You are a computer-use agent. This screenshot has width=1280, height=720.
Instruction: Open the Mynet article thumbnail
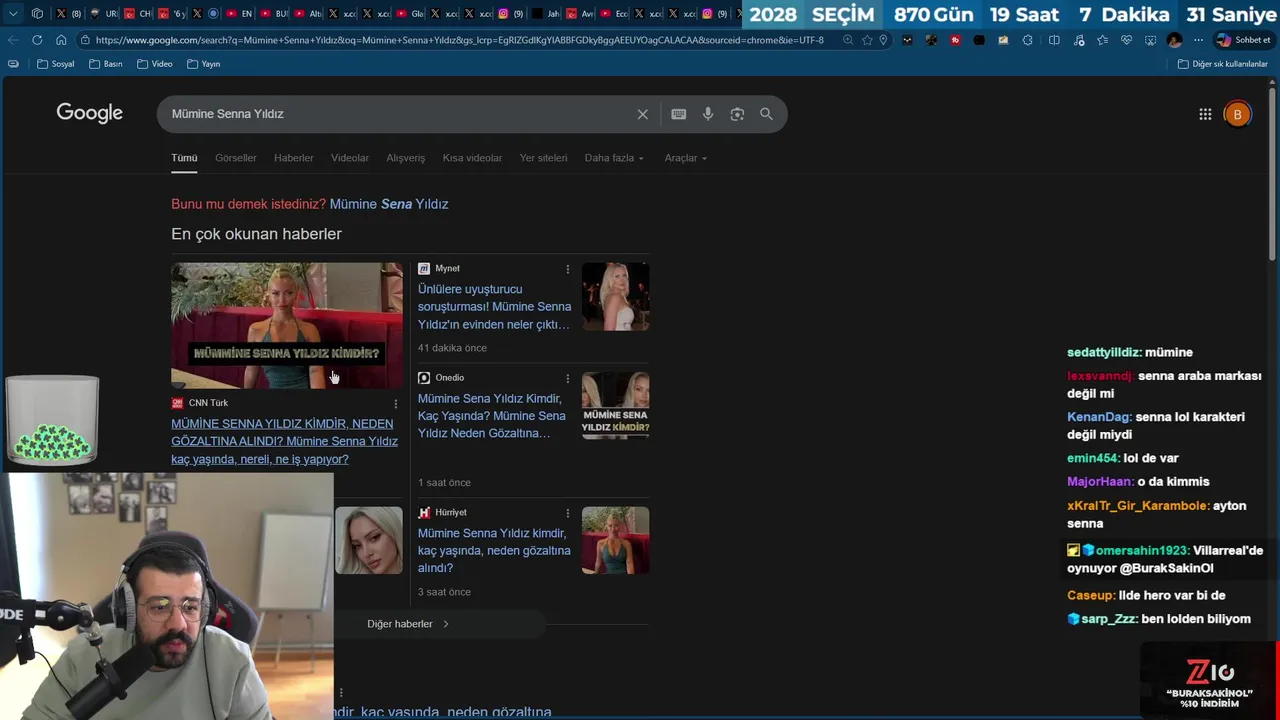tap(616, 296)
